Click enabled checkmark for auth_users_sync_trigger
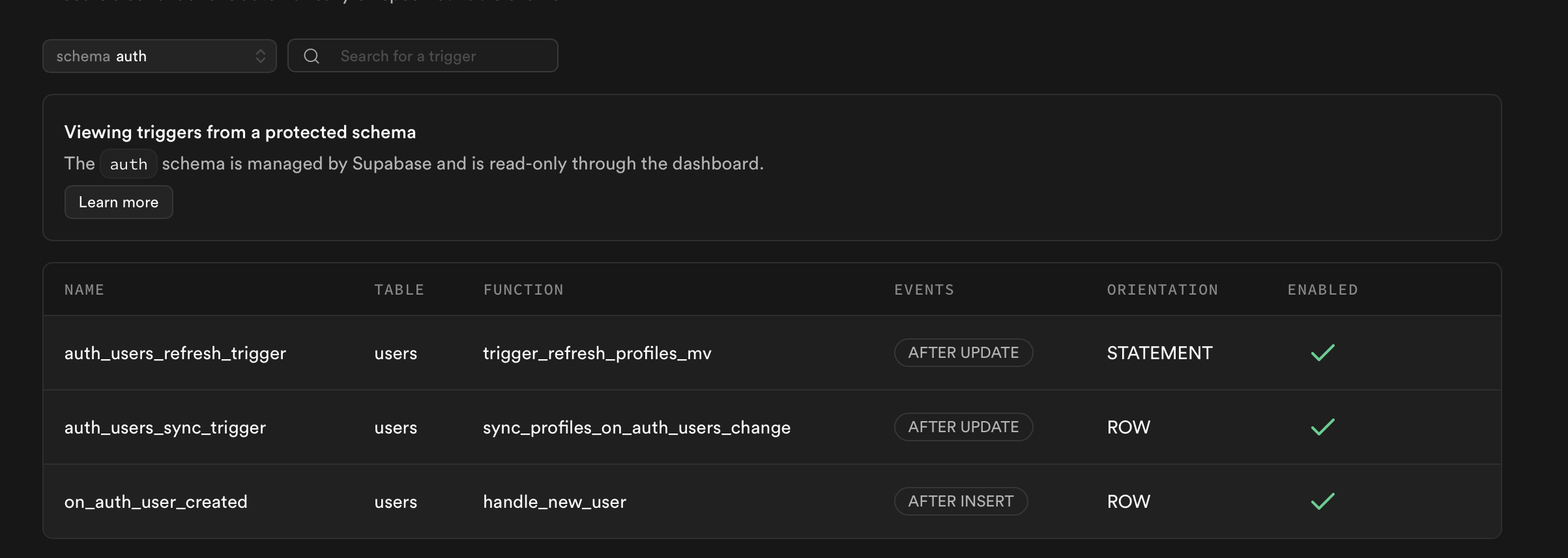 1322,427
